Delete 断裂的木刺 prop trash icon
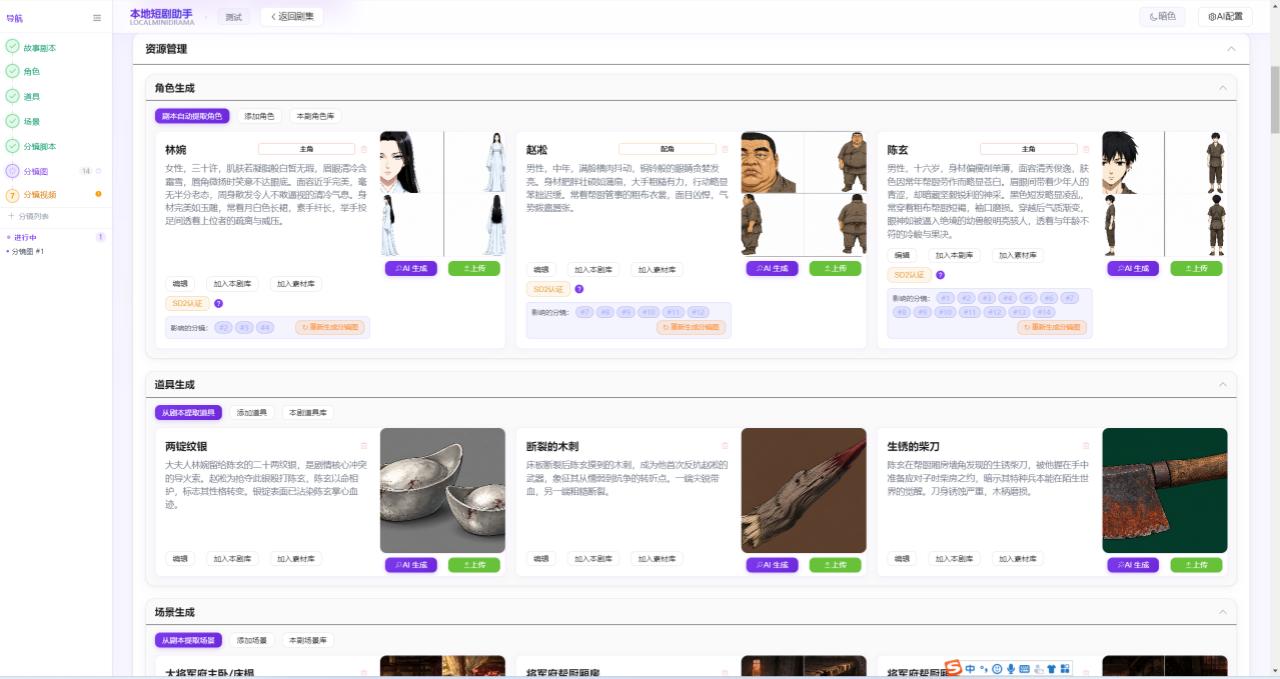Viewport: 1280px width, 679px height. (x=725, y=445)
